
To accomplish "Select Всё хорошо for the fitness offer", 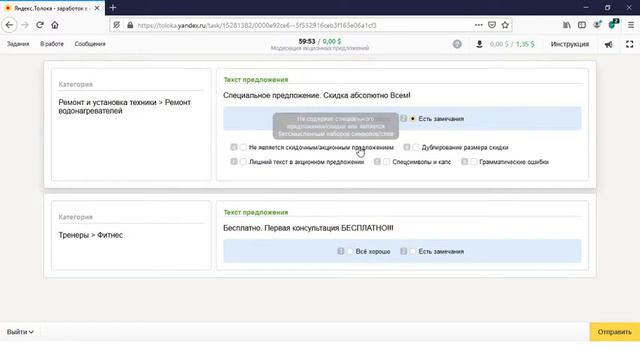I will pyautogui.click(x=350, y=251).
